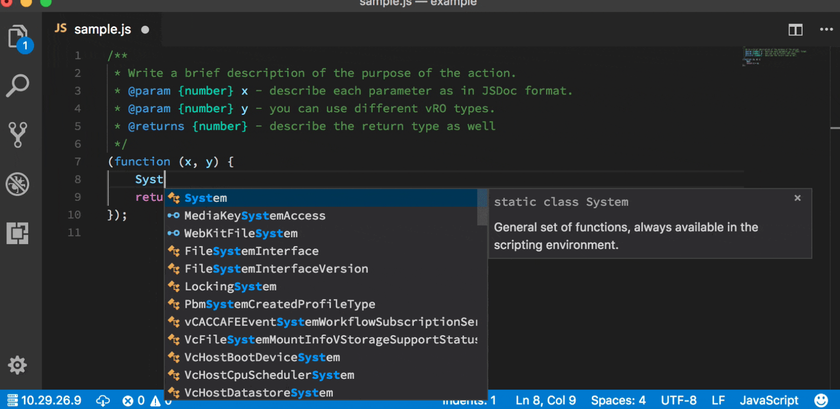The width and height of the screenshot is (840, 409).
Task: Click the cloud sync icon in status bar
Action: [x=104, y=400]
